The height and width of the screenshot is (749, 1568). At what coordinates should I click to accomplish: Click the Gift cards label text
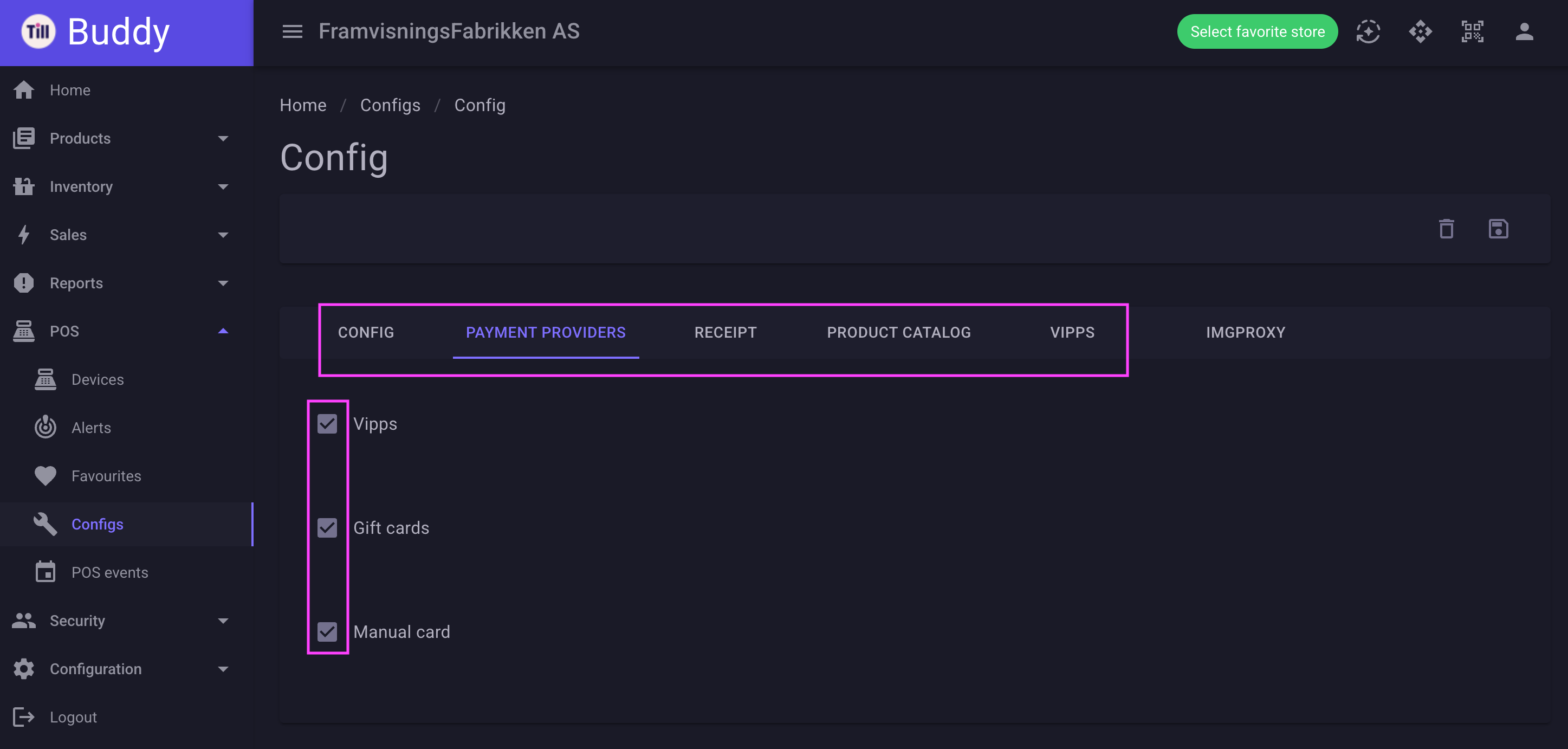click(391, 528)
